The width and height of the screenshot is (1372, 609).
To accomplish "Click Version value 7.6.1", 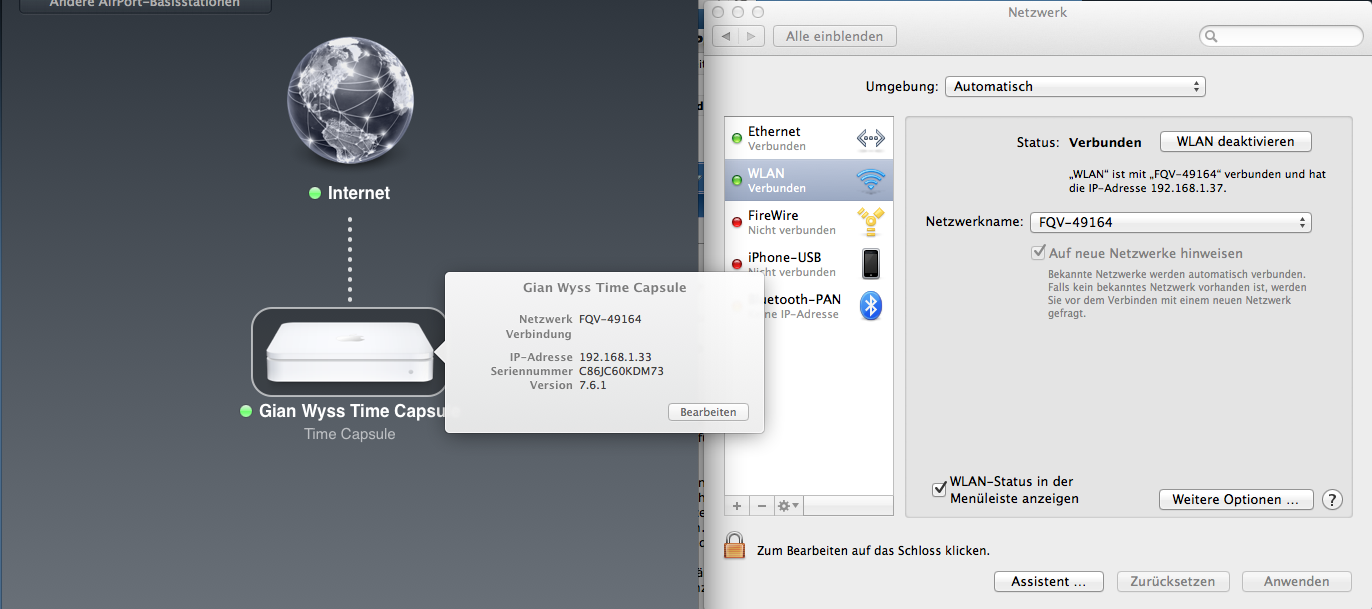I will 593,385.
